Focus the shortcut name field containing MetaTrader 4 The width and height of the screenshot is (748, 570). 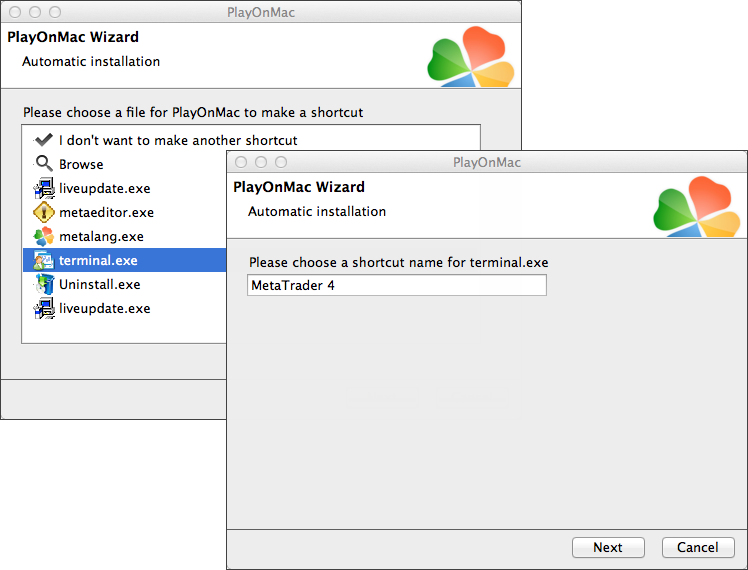[397, 286]
